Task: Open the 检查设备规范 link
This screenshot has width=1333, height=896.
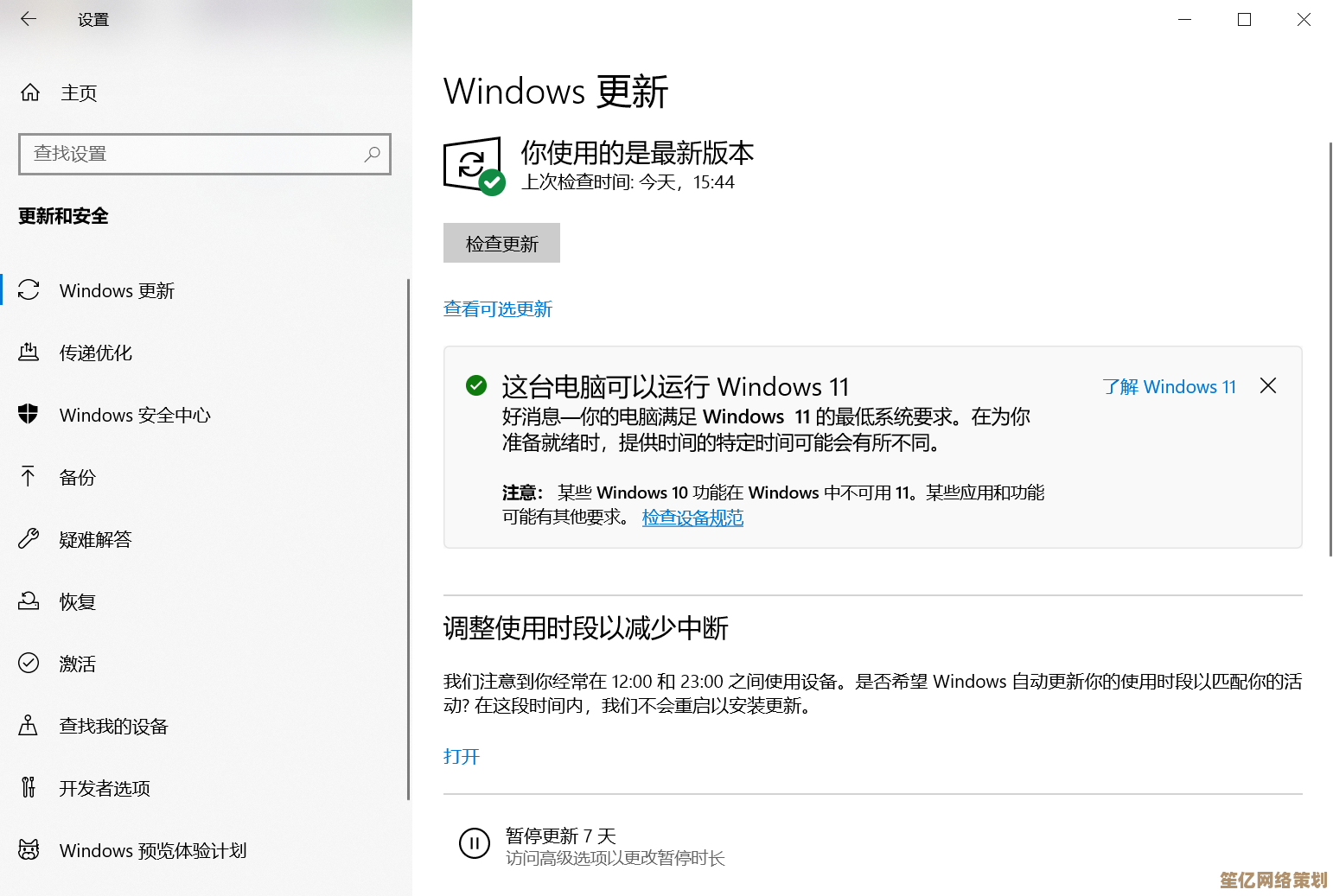Action: click(x=692, y=517)
